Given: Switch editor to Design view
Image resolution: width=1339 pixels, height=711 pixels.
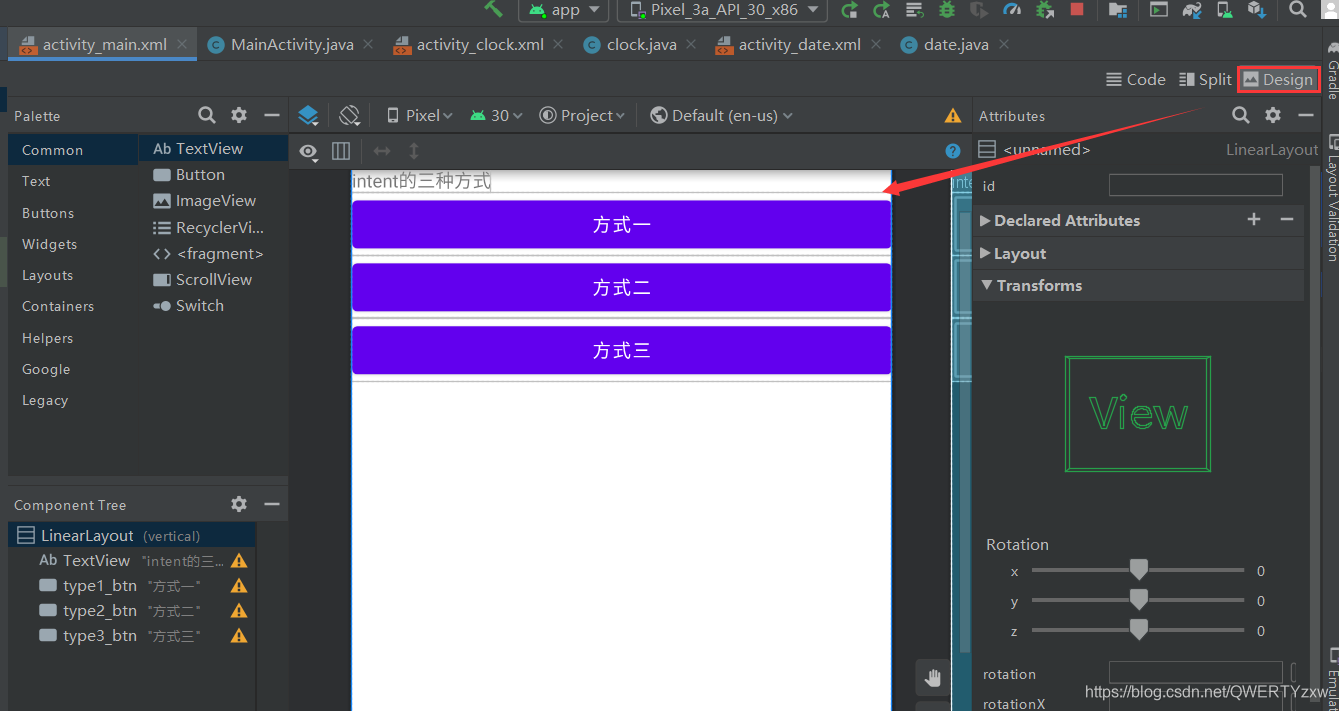Looking at the screenshot, I should pyautogui.click(x=1278, y=80).
